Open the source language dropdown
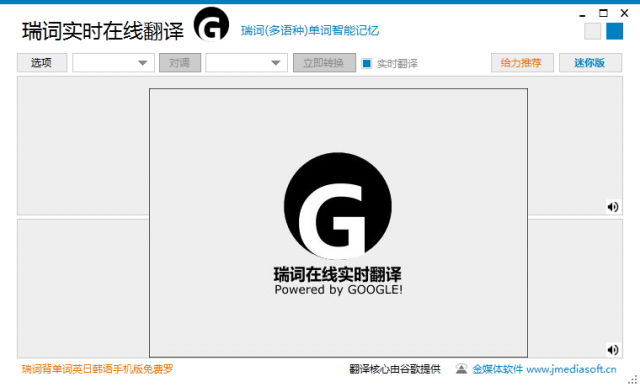Screen dimensions: 640x387 pos(113,63)
